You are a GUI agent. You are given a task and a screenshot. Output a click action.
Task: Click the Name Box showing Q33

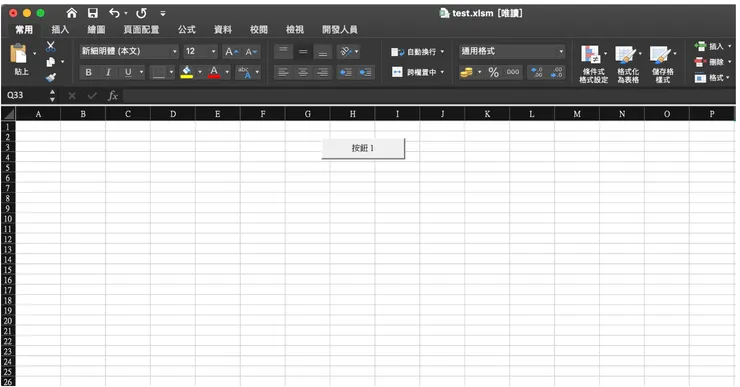pyautogui.click(x=26, y=95)
